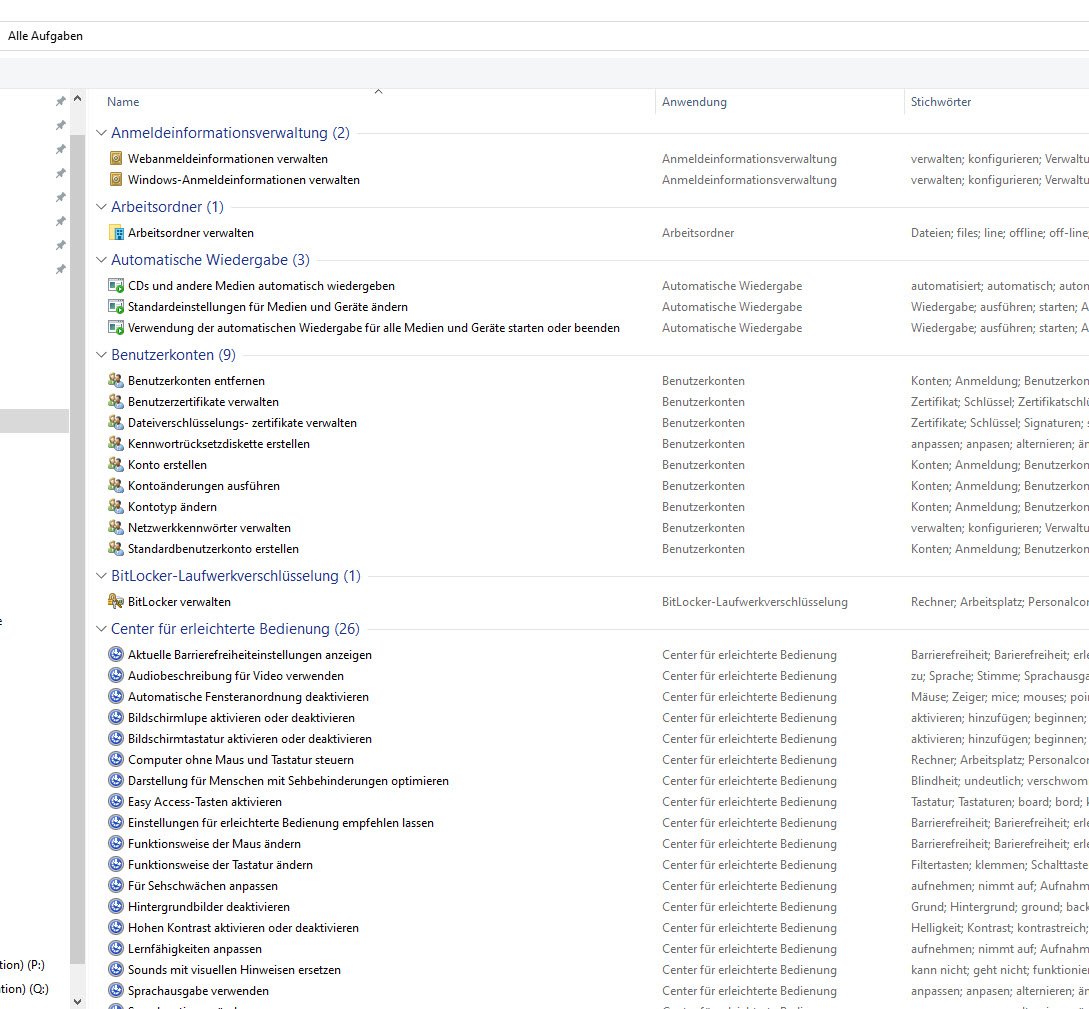Sort by the Name column header

click(x=124, y=102)
